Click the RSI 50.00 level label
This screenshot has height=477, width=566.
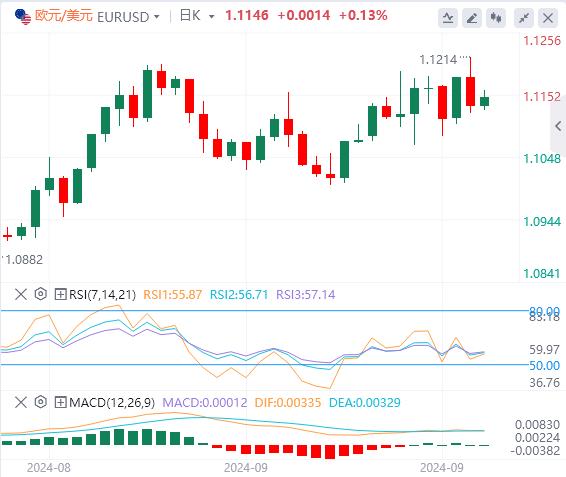click(544, 365)
